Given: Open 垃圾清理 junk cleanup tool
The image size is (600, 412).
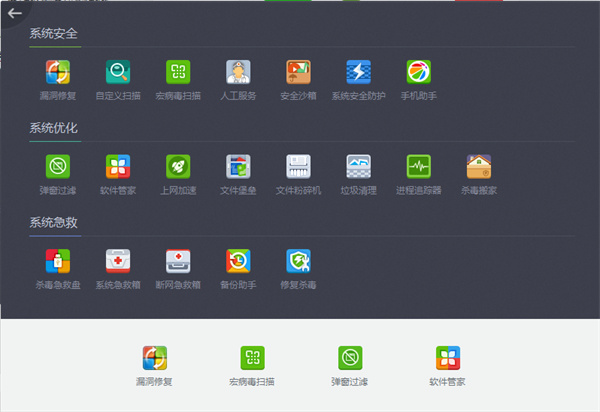Looking at the screenshot, I should [x=359, y=166].
